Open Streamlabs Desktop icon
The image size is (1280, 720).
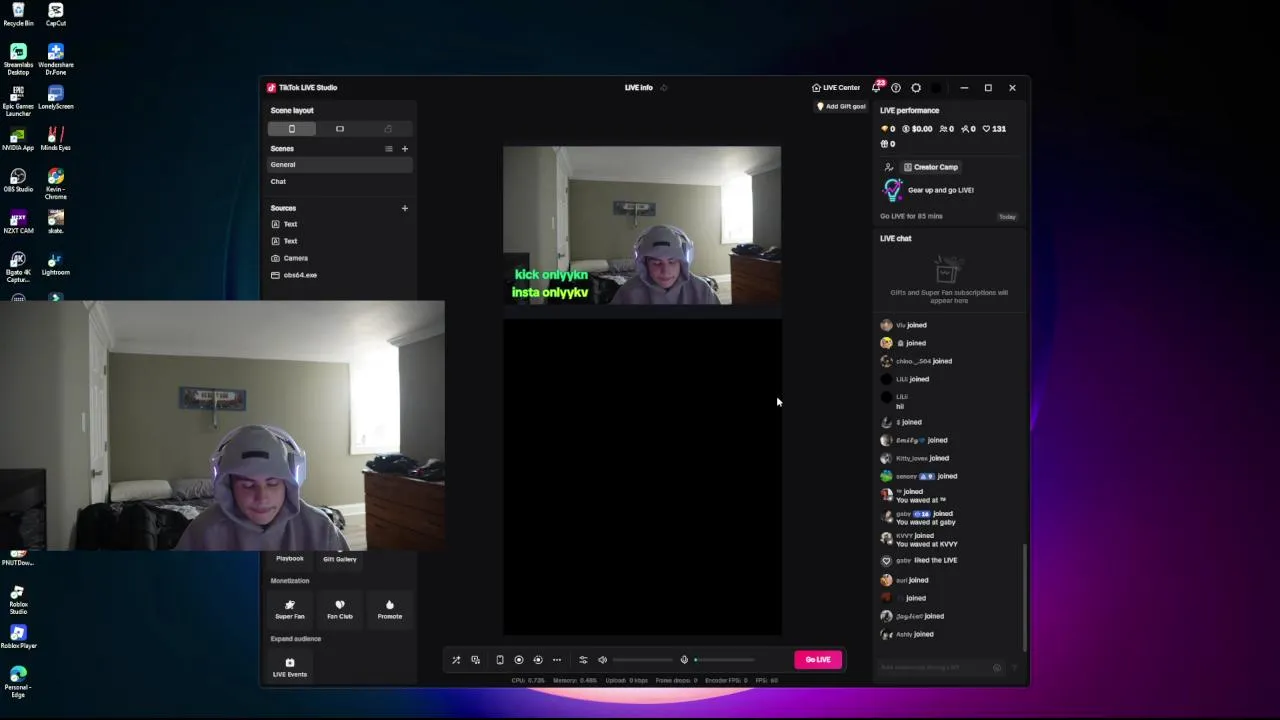[18, 59]
